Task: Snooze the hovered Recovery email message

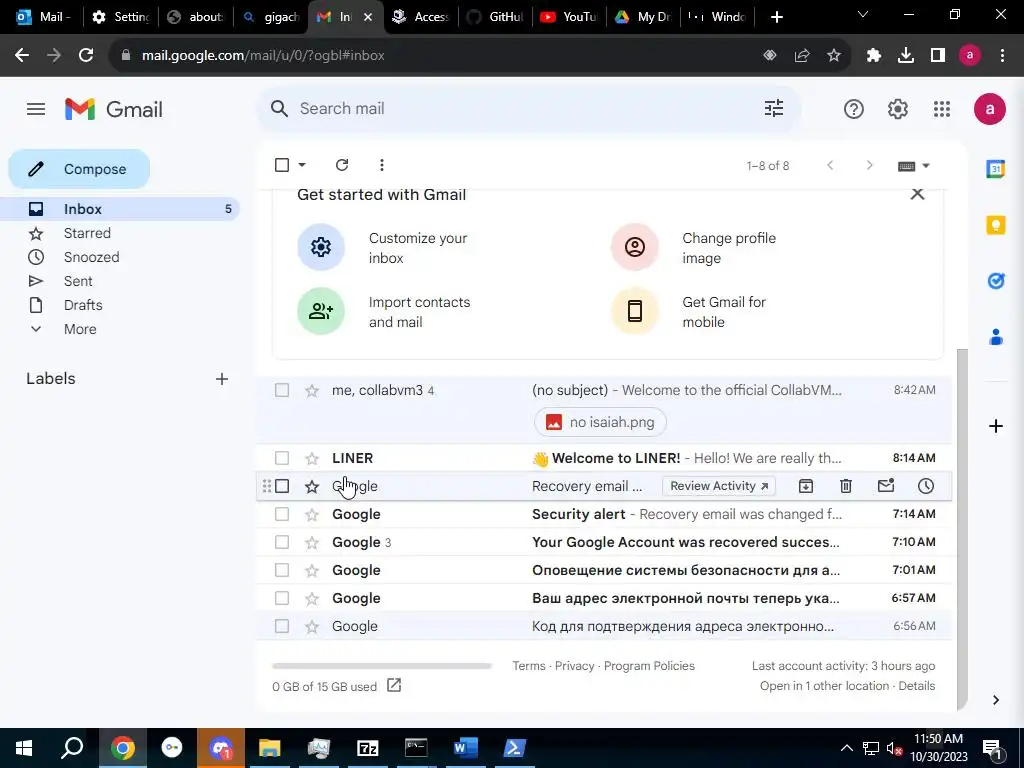Action: (926, 486)
